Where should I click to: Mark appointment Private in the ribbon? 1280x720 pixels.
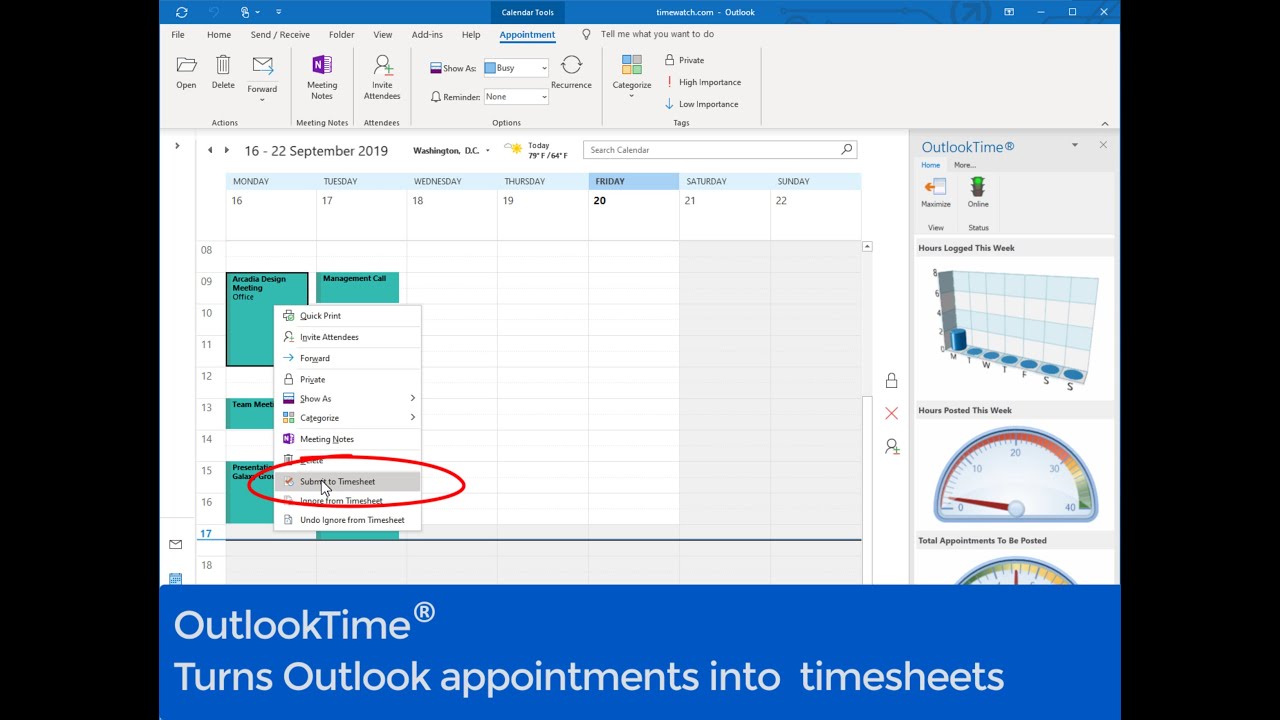[684, 60]
